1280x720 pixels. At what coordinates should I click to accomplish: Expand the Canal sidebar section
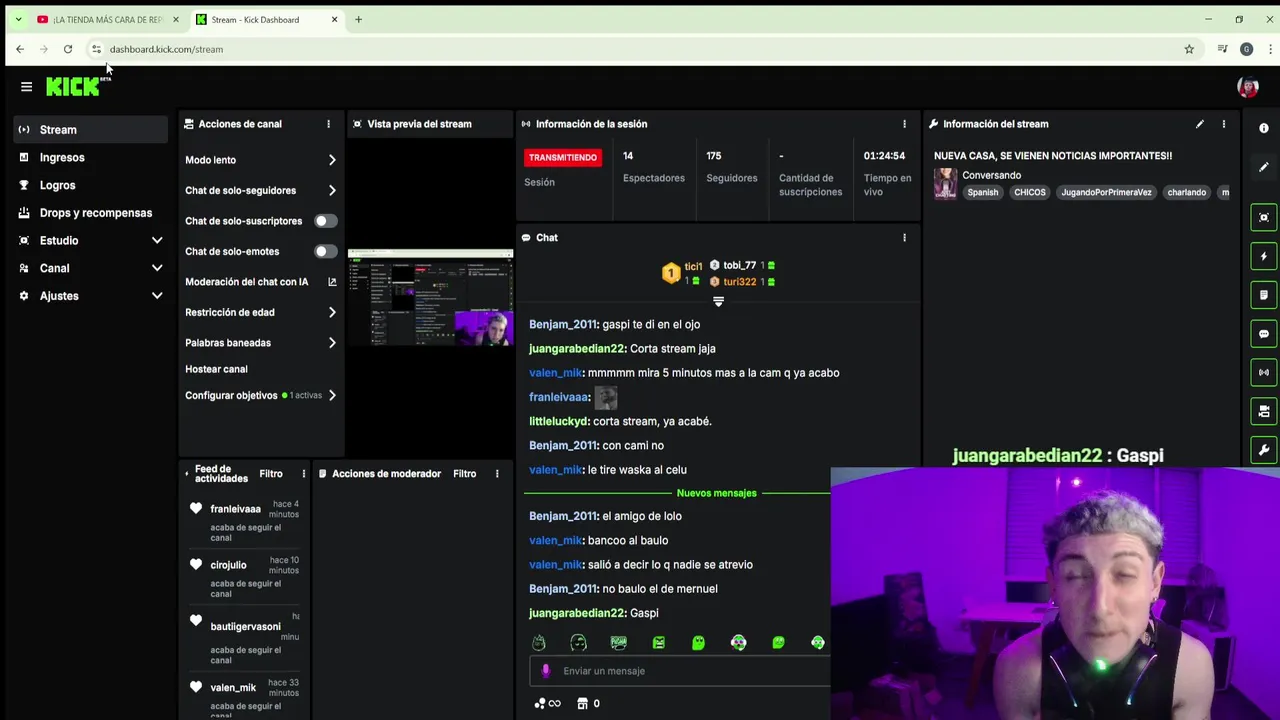[x=156, y=268]
